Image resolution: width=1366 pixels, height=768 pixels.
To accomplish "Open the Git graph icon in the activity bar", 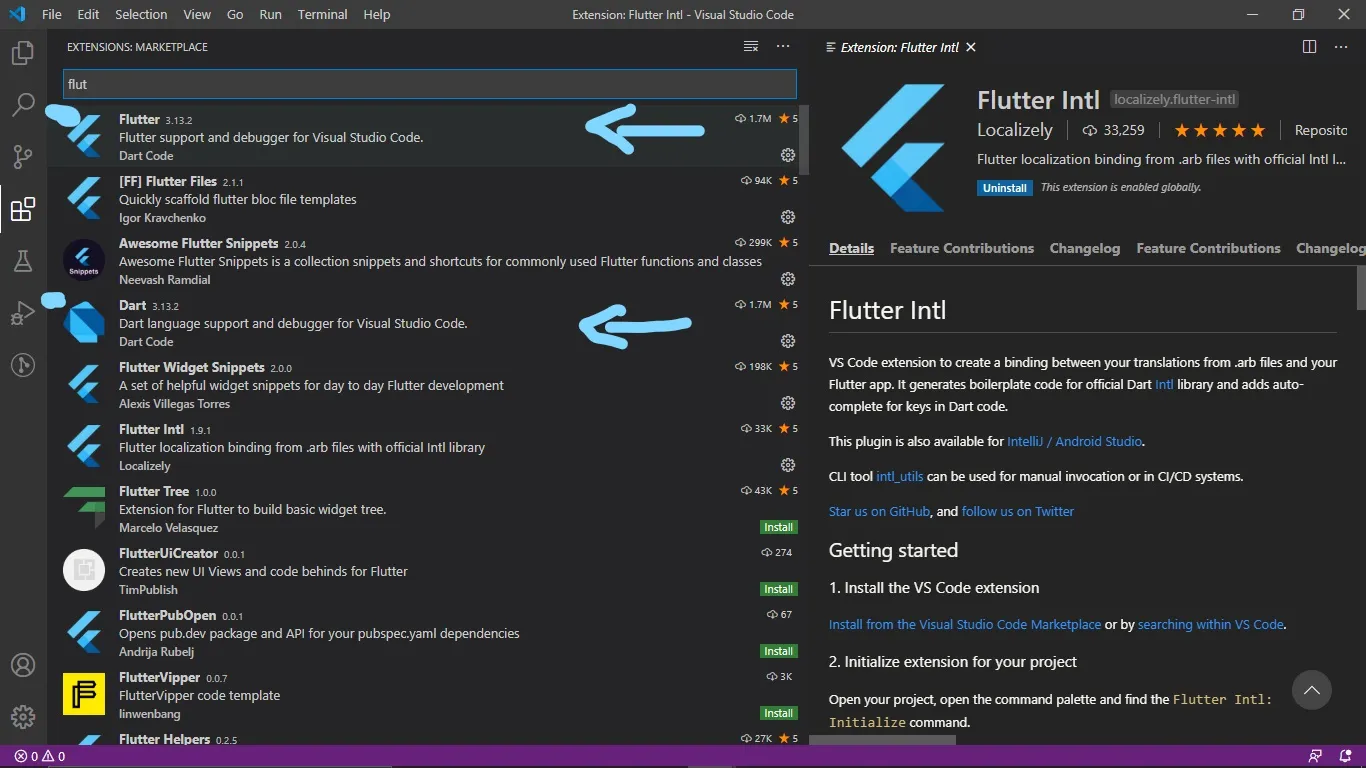I will (x=23, y=365).
